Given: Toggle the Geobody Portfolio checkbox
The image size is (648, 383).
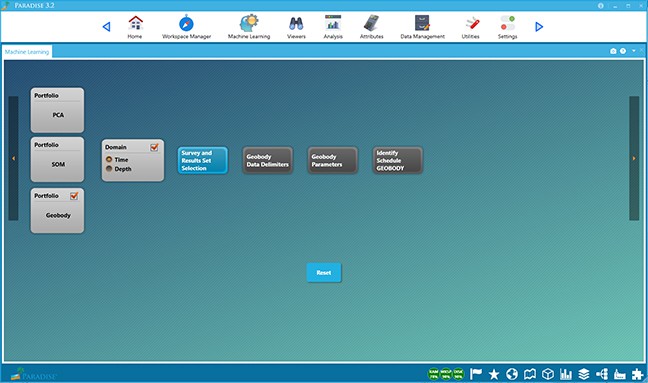Looking at the screenshot, I should 74,196.
